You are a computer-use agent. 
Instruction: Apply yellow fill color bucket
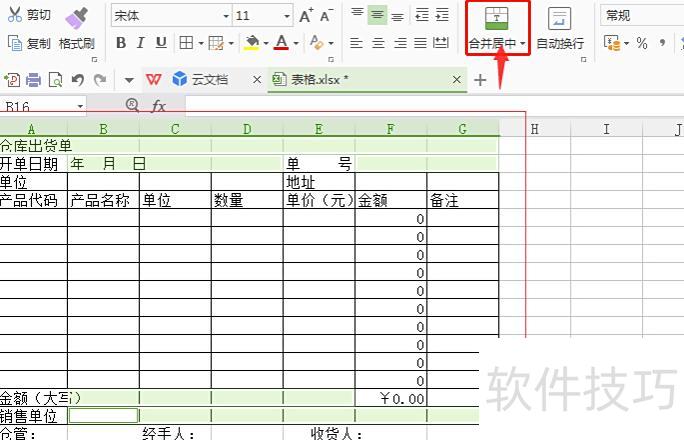tap(252, 43)
